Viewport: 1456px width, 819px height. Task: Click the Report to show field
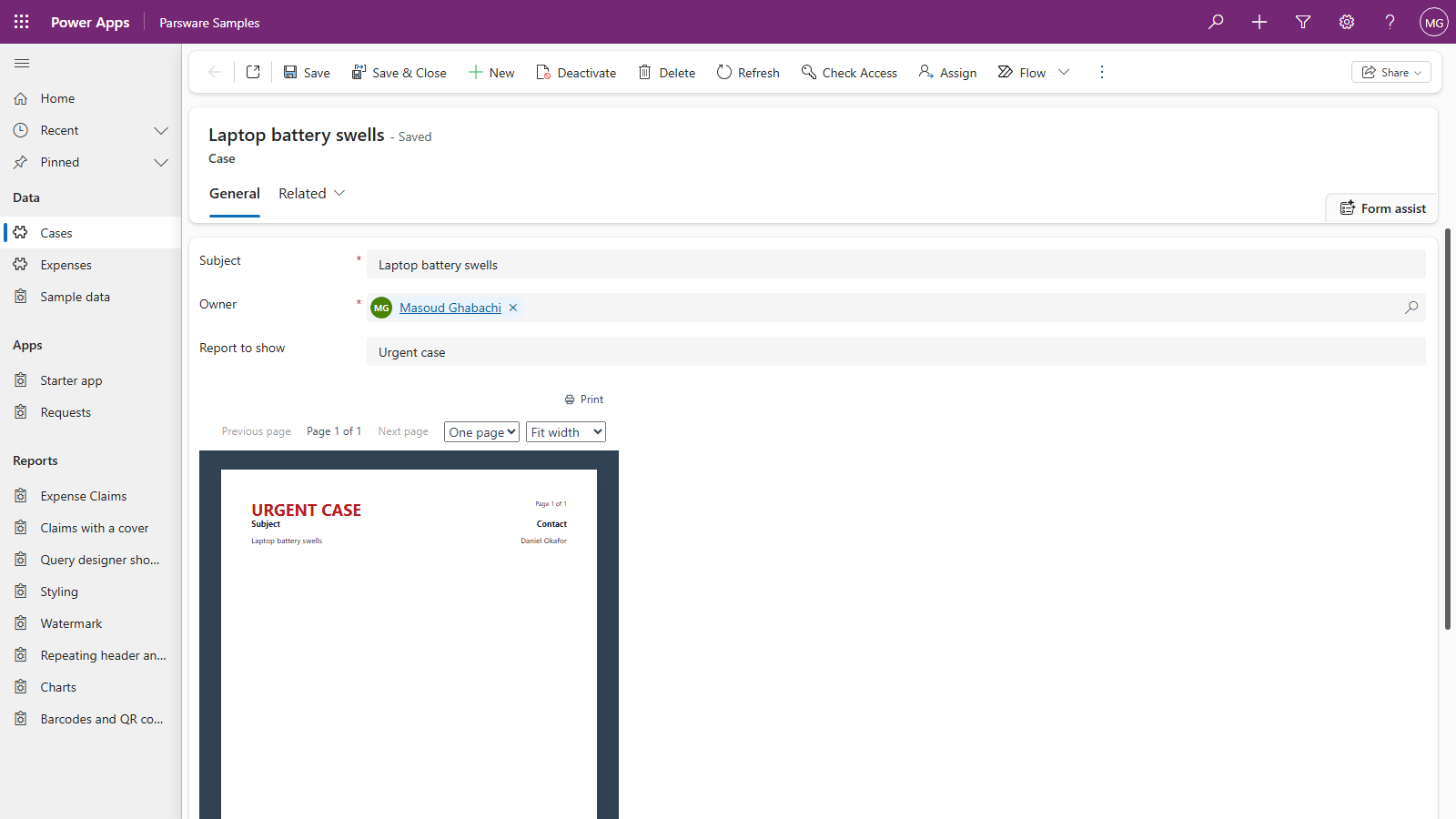point(896,352)
